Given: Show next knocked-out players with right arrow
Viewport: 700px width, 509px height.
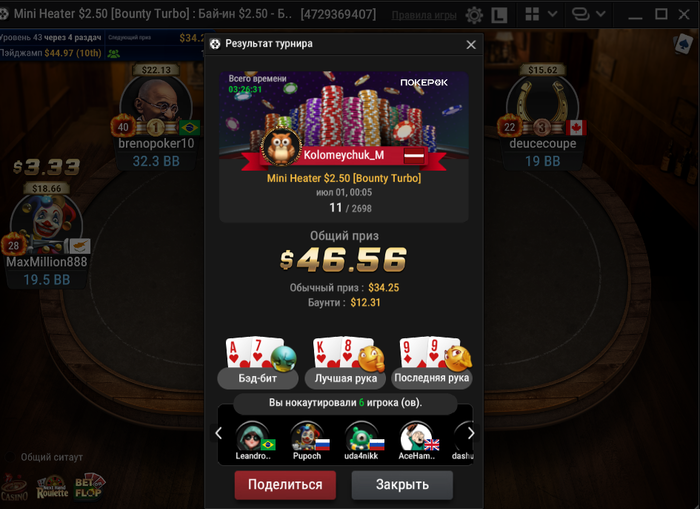Looking at the screenshot, I should tap(471, 433).
